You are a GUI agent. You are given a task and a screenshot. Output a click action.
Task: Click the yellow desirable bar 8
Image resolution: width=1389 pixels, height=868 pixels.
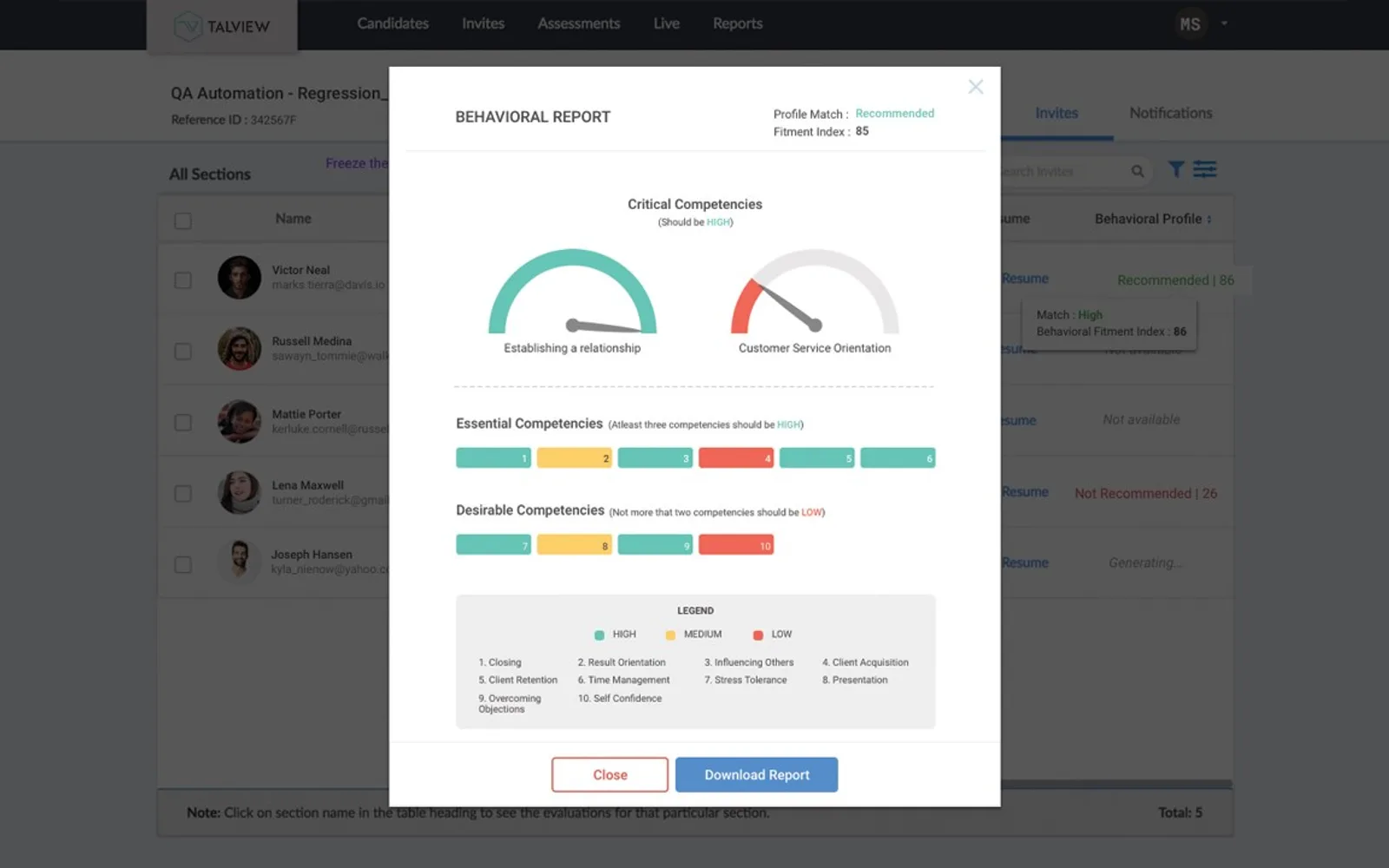coord(574,545)
